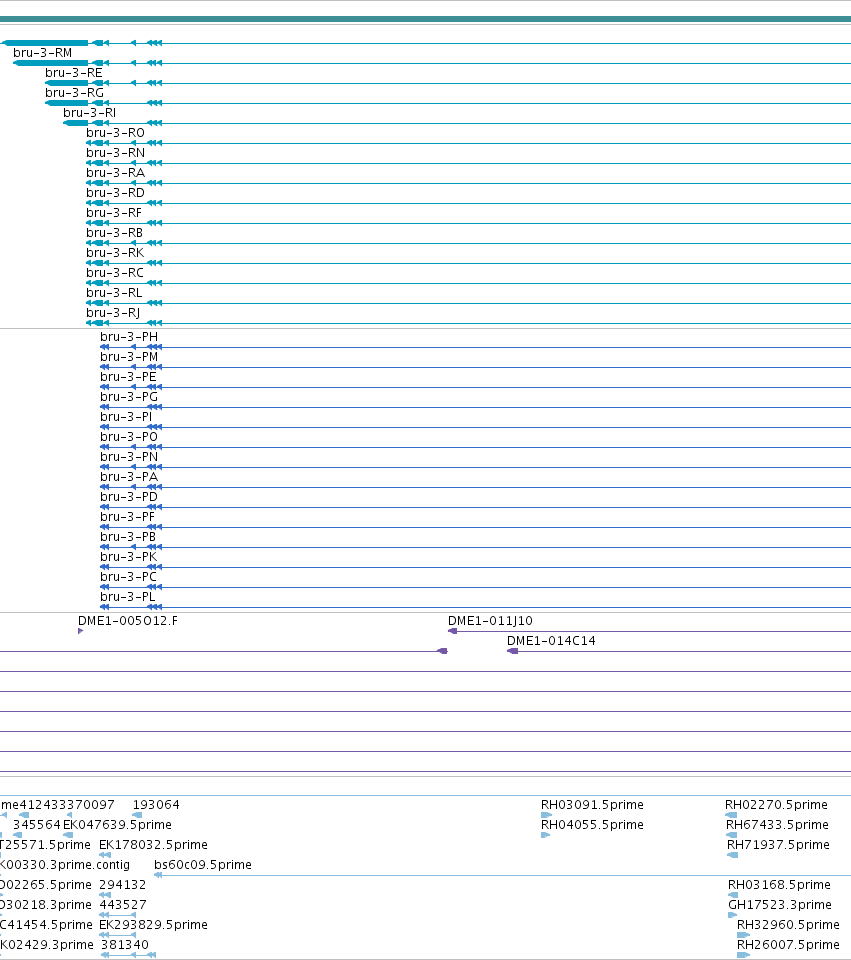Select the bru-3-PN protein label
Viewport: 851px width, 960px height.
[129, 457]
